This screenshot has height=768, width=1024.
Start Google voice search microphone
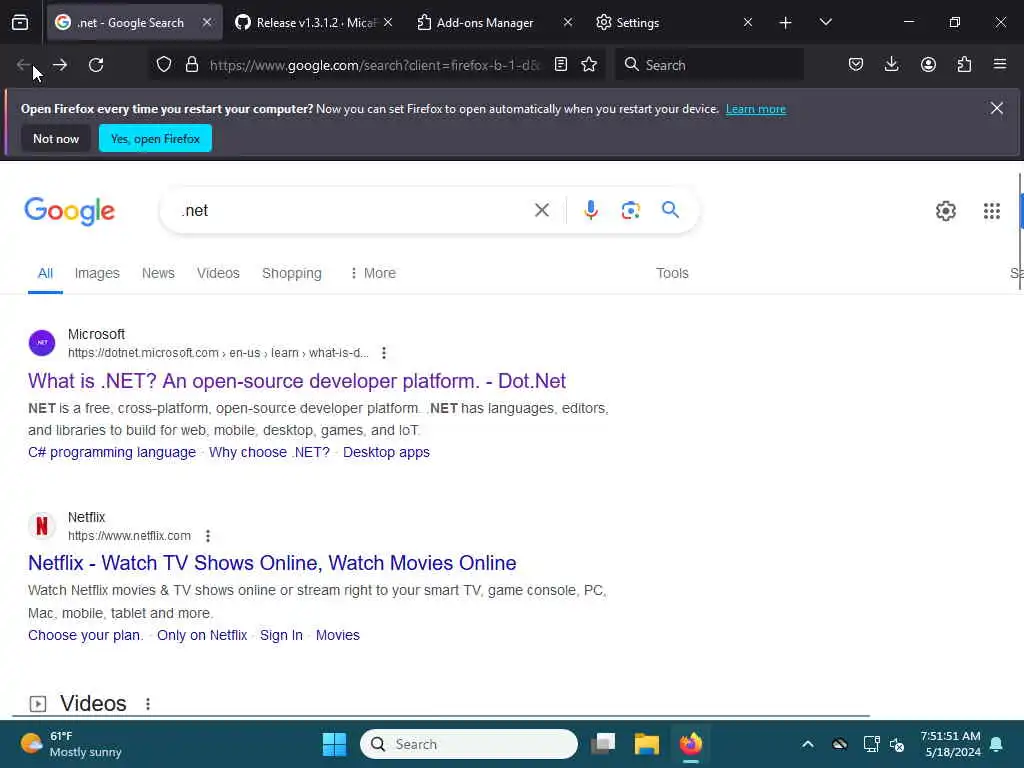tap(591, 210)
